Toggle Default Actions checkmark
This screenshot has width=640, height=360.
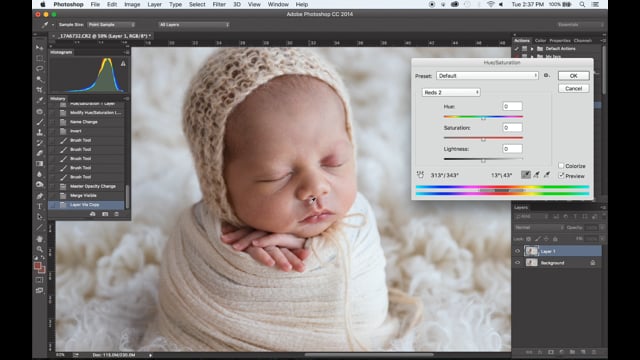[x=517, y=49]
